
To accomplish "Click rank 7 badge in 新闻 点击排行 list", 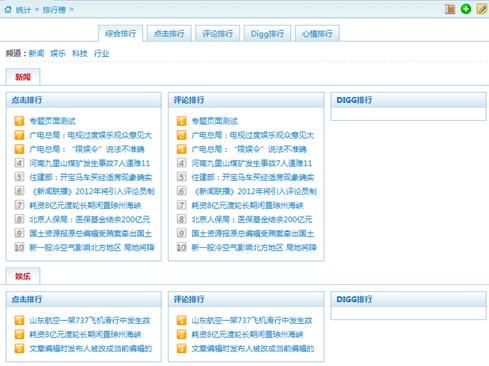I will (19, 205).
